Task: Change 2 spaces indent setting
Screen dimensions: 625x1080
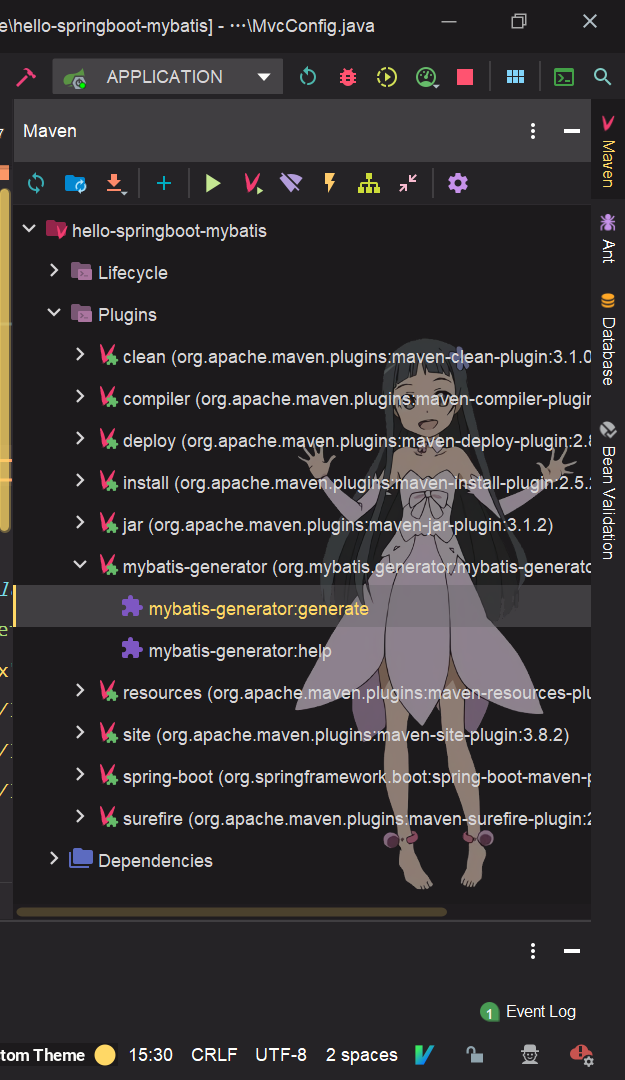Action: [x=362, y=1055]
